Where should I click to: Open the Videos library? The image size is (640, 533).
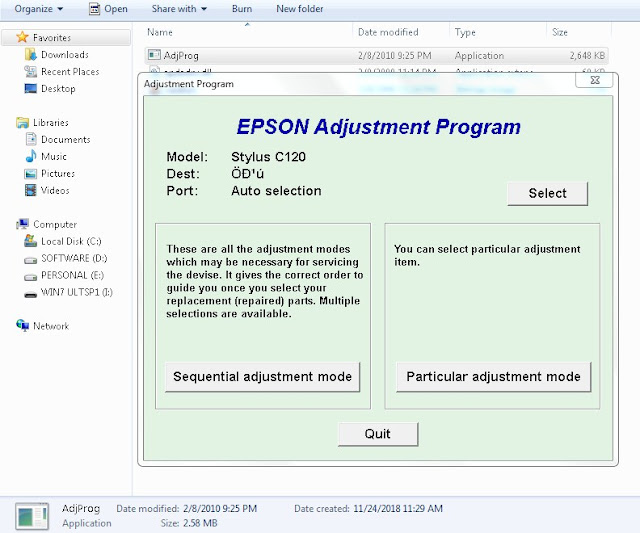[55, 191]
